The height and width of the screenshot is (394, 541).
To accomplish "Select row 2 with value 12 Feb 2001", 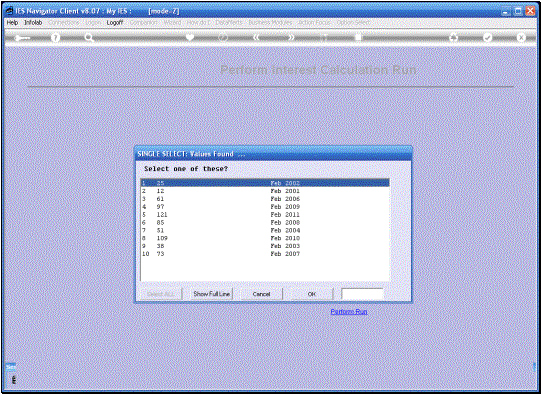I will (265, 191).
